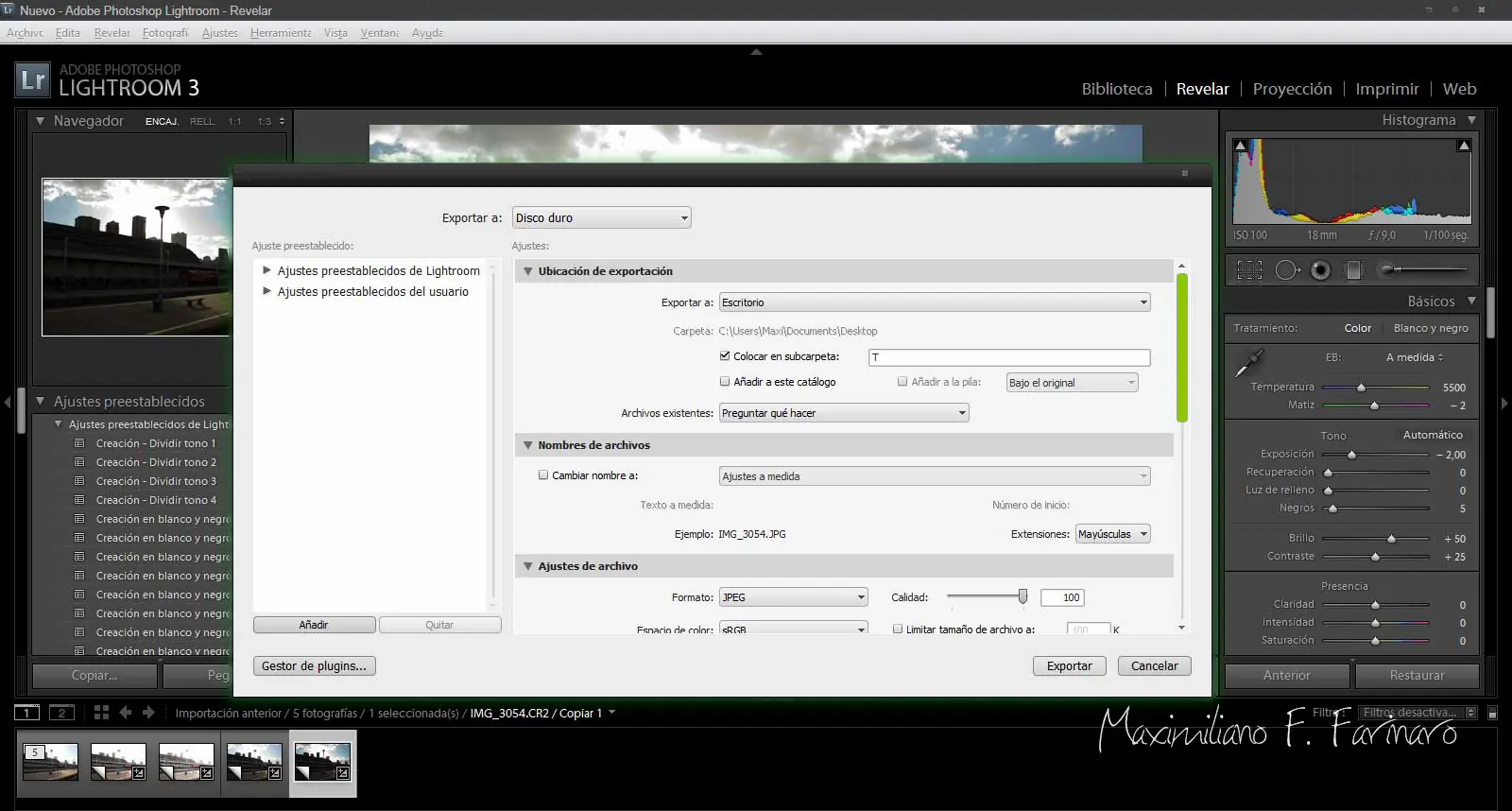The height and width of the screenshot is (811, 1512).
Task: Click the second window display button 2
Action: (x=61, y=713)
